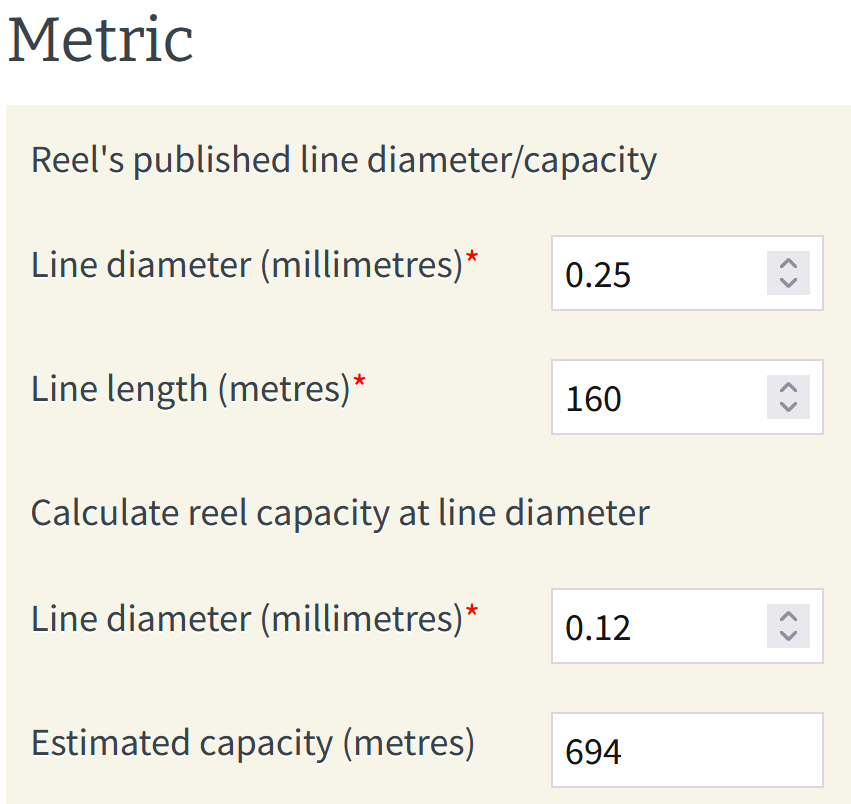Click the red asterisk beside Line length
The height and width of the screenshot is (804, 851).
coord(360,383)
